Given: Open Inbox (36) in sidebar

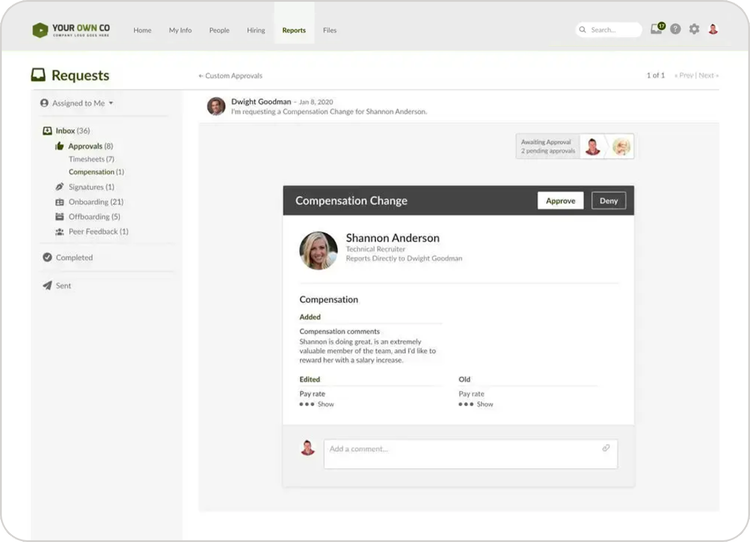Looking at the screenshot, I should (x=72, y=131).
